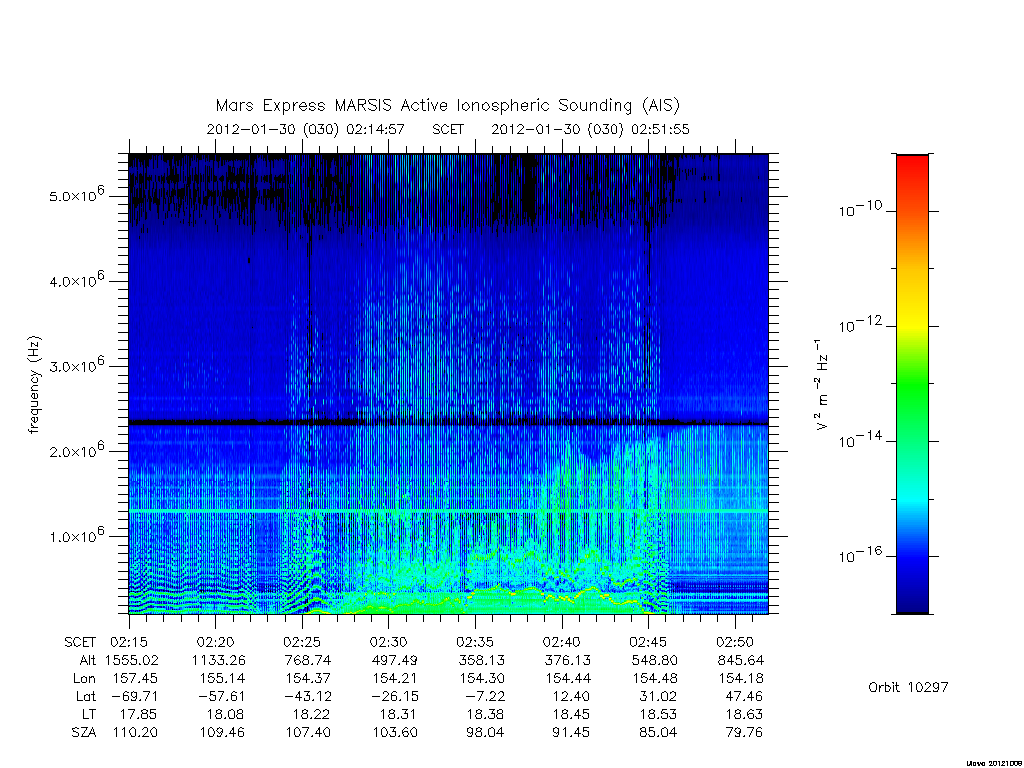Click the plot title mentioning MARSIS Active Ionospheric Sounding
The height and width of the screenshot is (768, 1024).
pos(447,105)
